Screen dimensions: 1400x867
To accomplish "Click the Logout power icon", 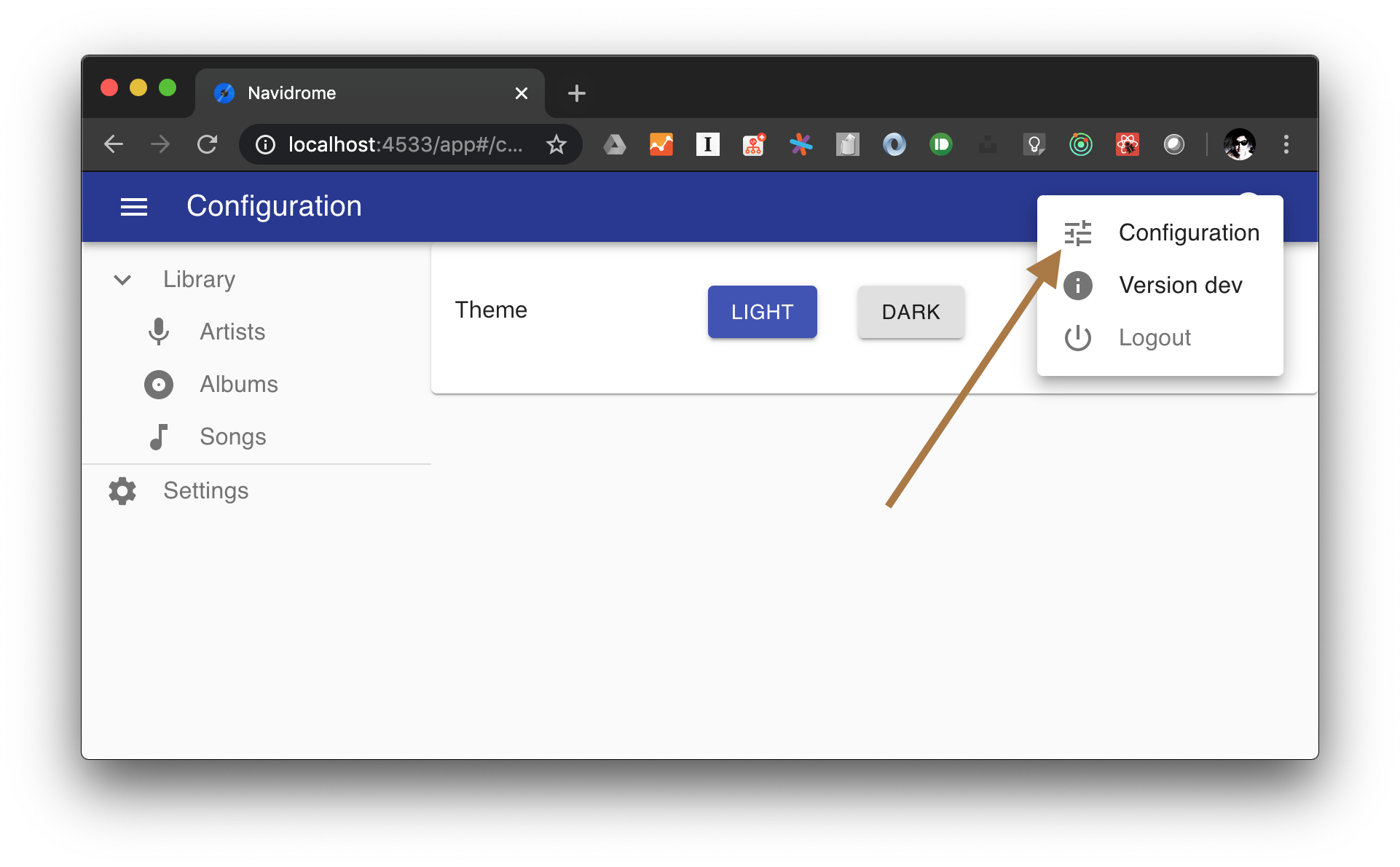I will click(1078, 338).
